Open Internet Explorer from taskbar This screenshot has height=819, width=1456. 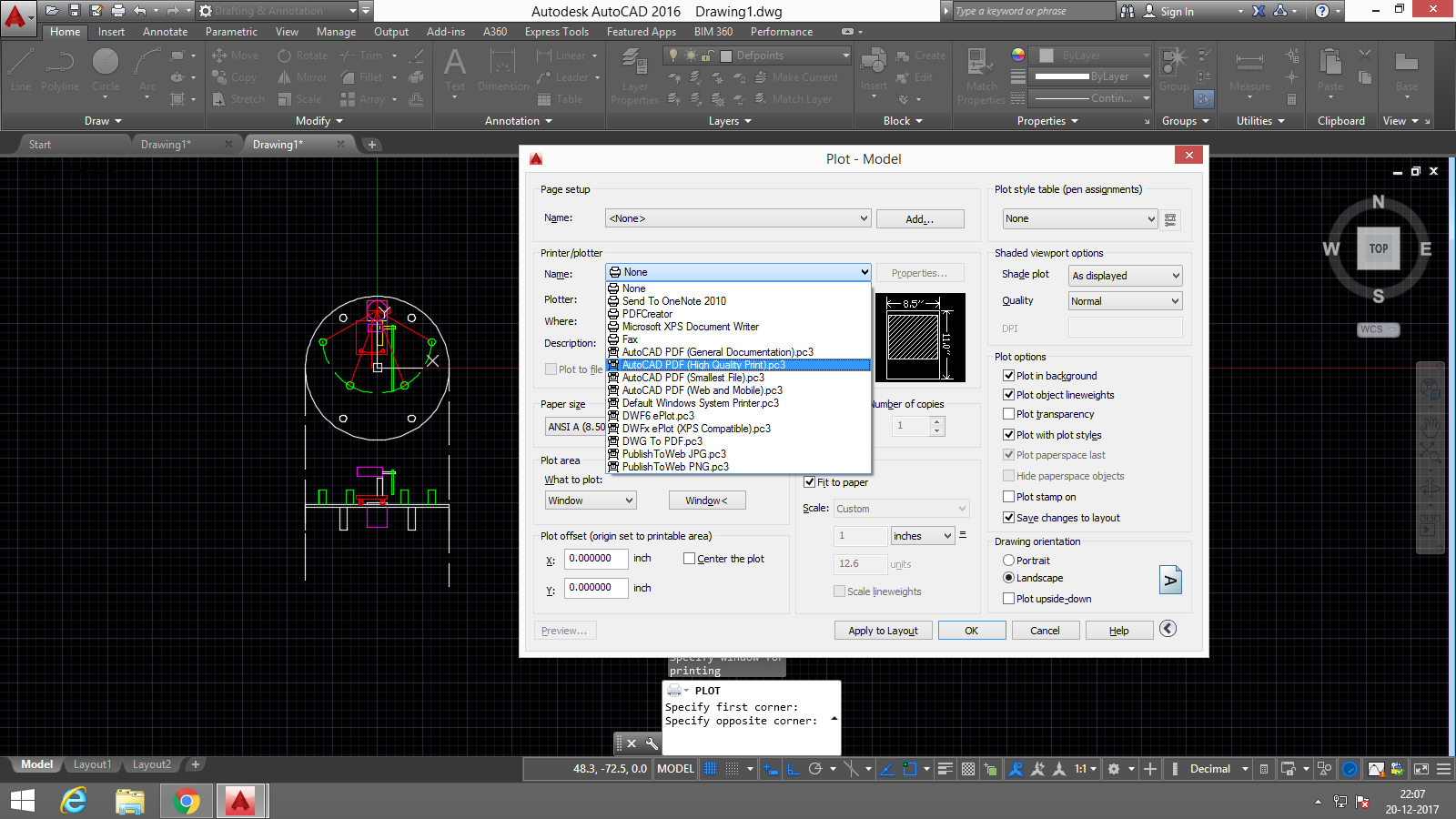[x=74, y=801]
